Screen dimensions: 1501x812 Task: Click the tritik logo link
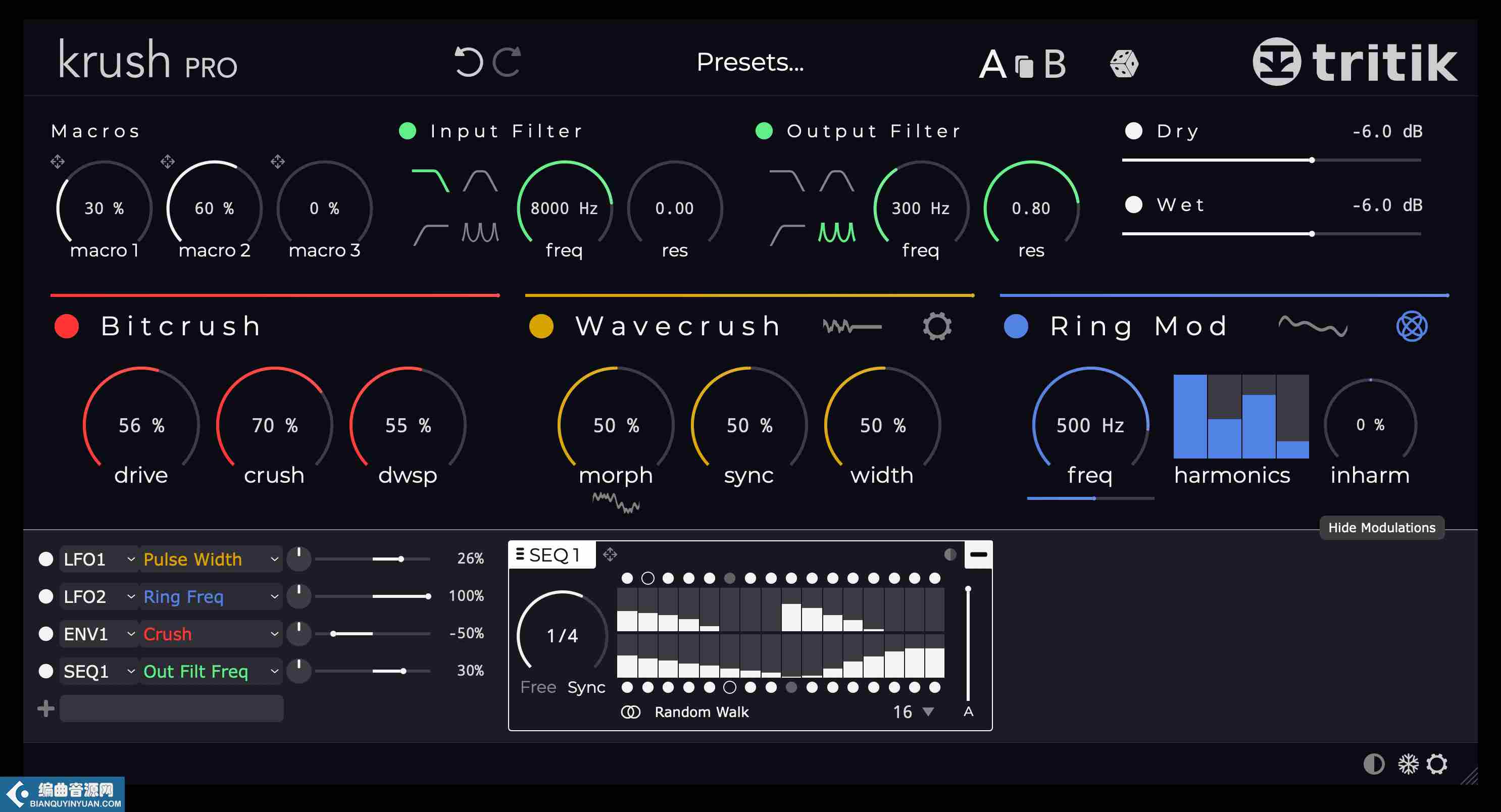tap(1356, 62)
